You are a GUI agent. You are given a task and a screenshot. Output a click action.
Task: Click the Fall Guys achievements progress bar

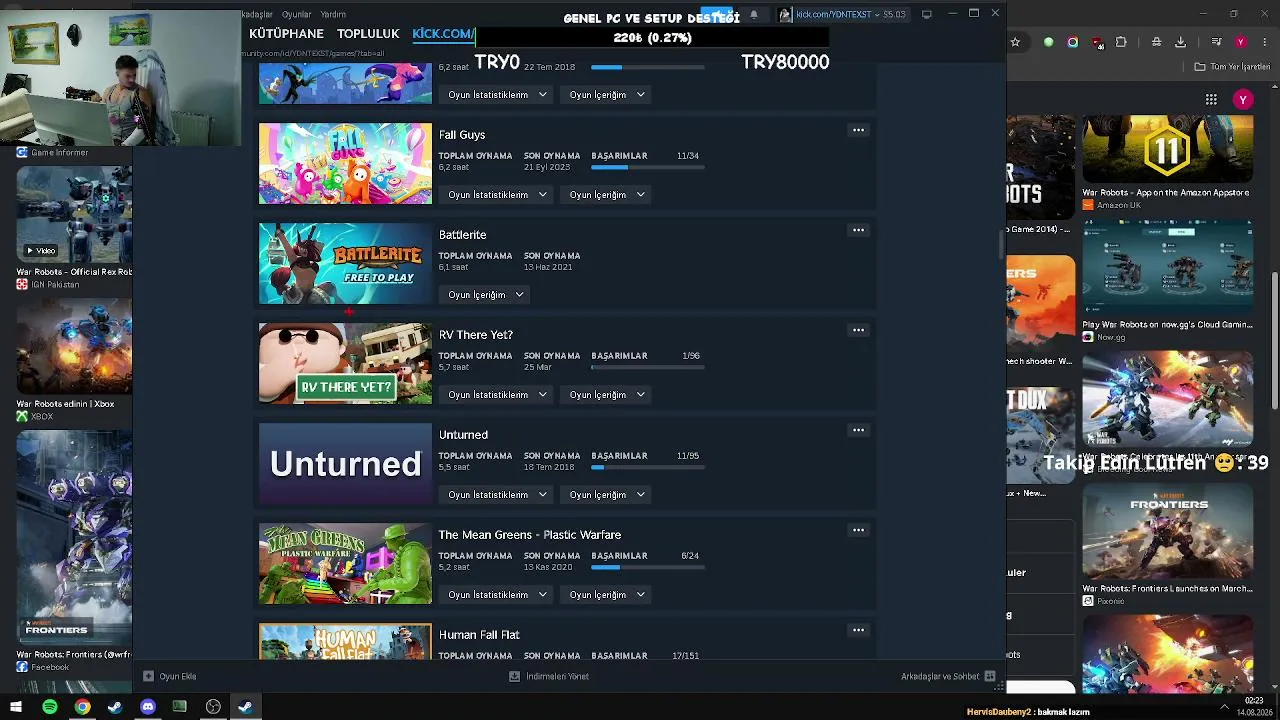[x=648, y=167]
